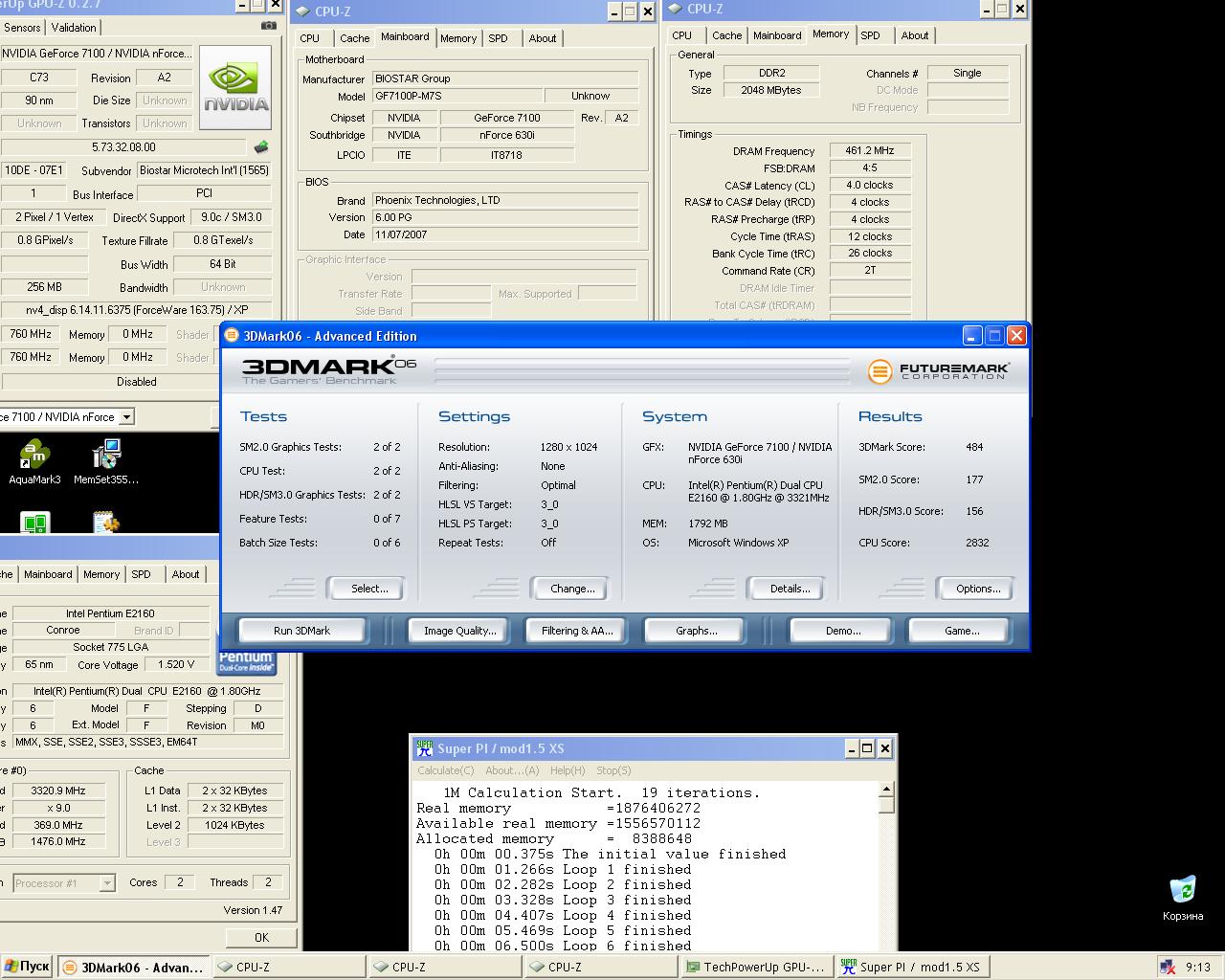The height and width of the screenshot is (980, 1225).
Task: Click the GPU-Z BIOS save chip icon
Action: tap(260, 147)
